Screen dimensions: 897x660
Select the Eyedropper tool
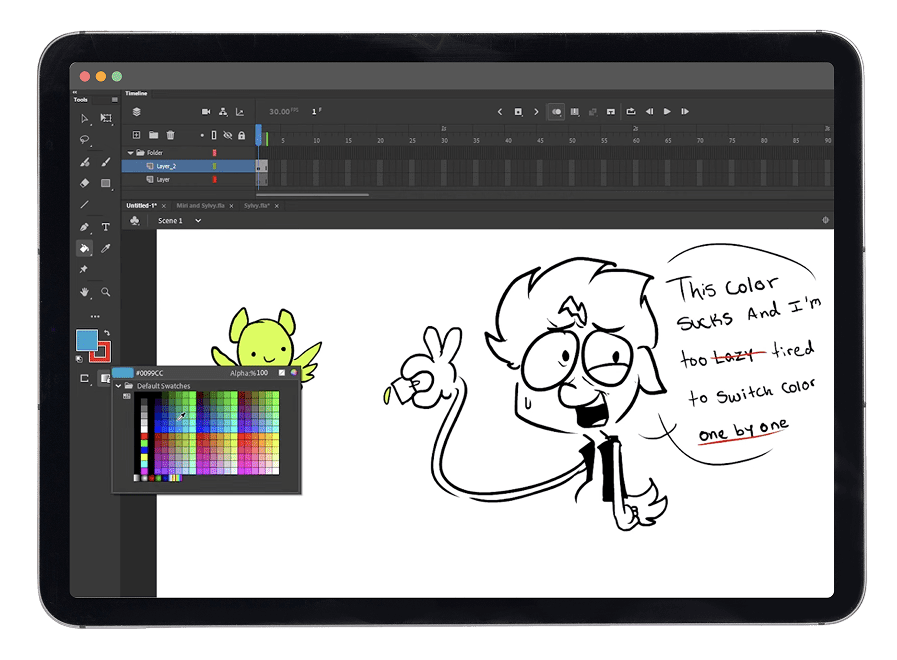[106, 248]
